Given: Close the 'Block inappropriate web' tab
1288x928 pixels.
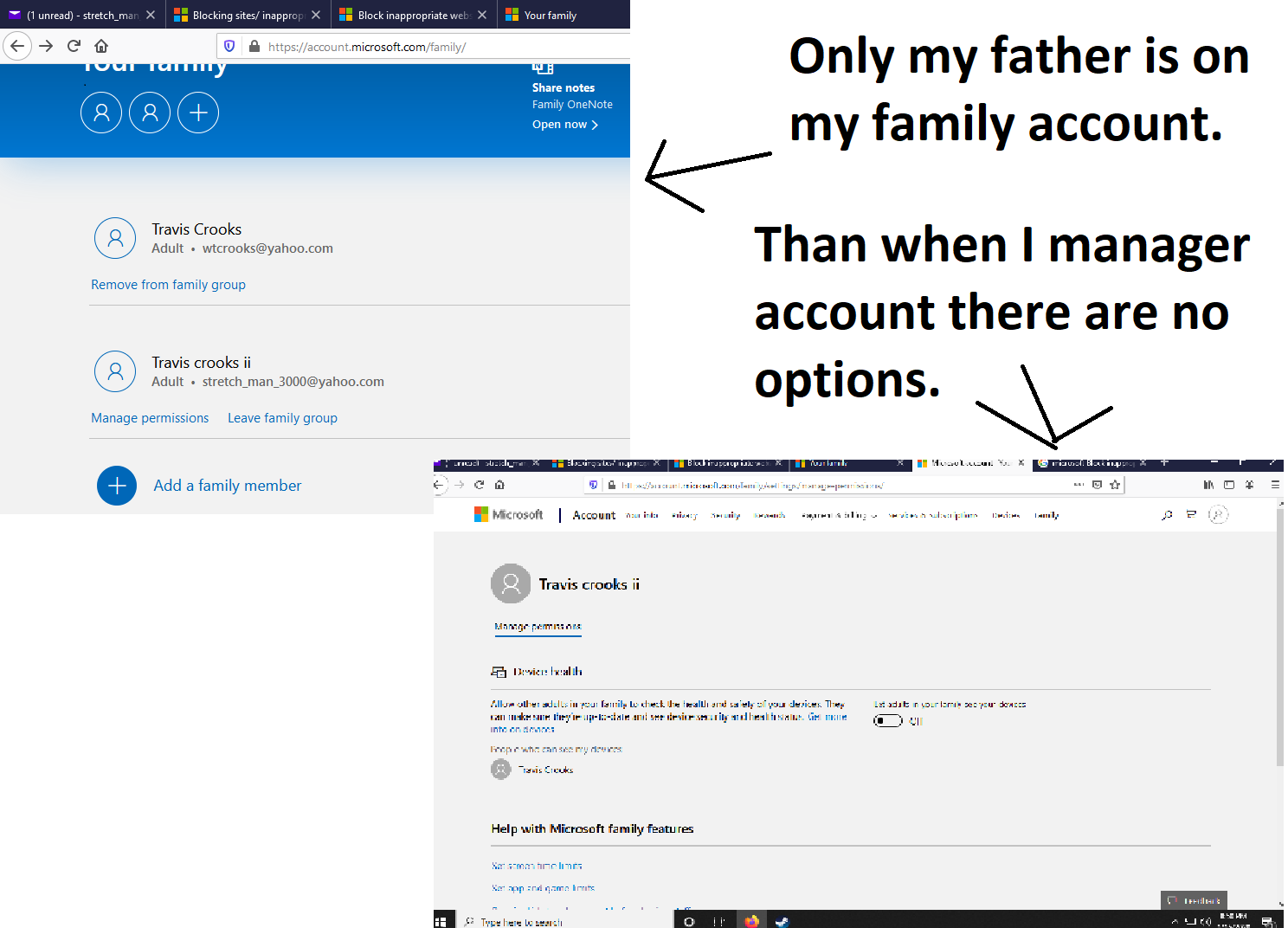Looking at the screenshot, I should (x=482, y=15).
